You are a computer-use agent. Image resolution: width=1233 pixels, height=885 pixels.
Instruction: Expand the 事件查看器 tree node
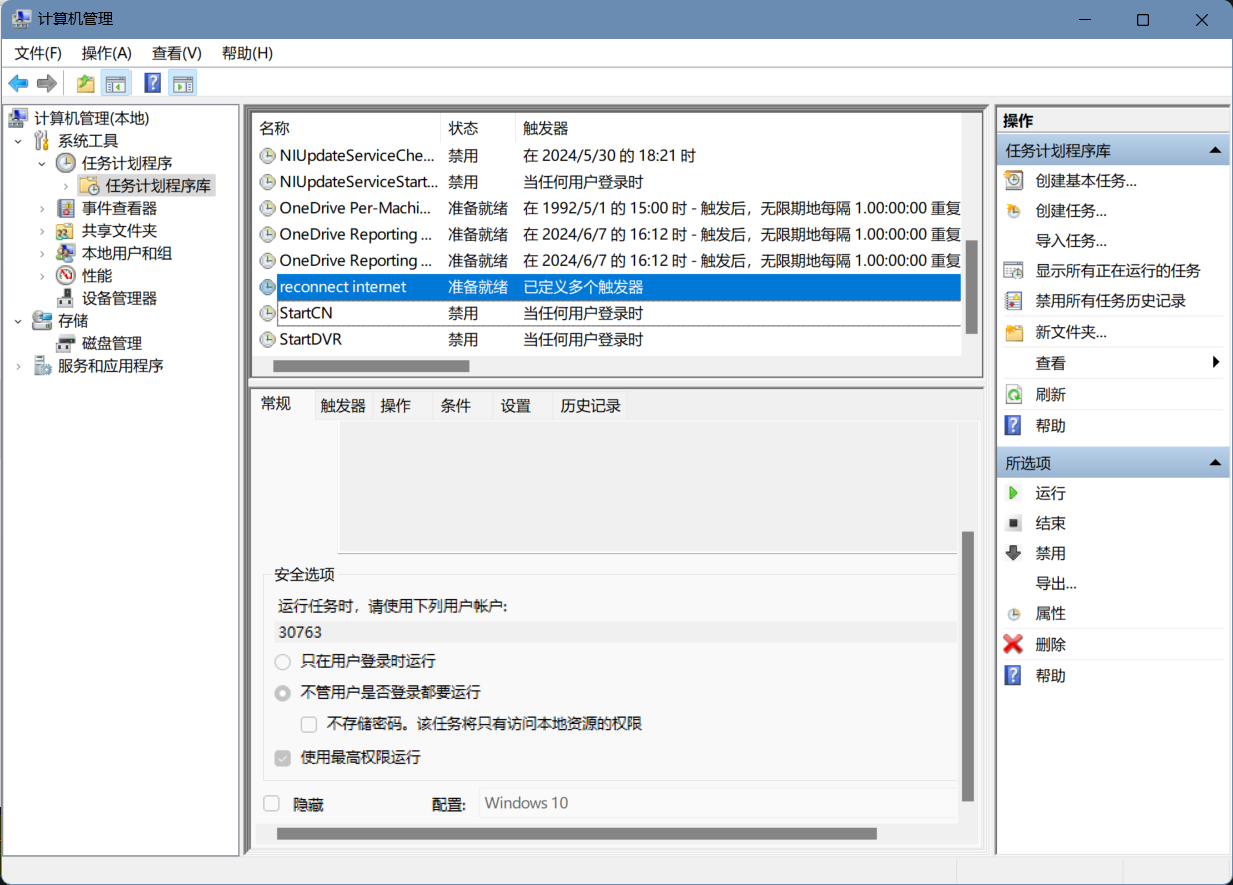pyautogui.click(x=42, y=208)
